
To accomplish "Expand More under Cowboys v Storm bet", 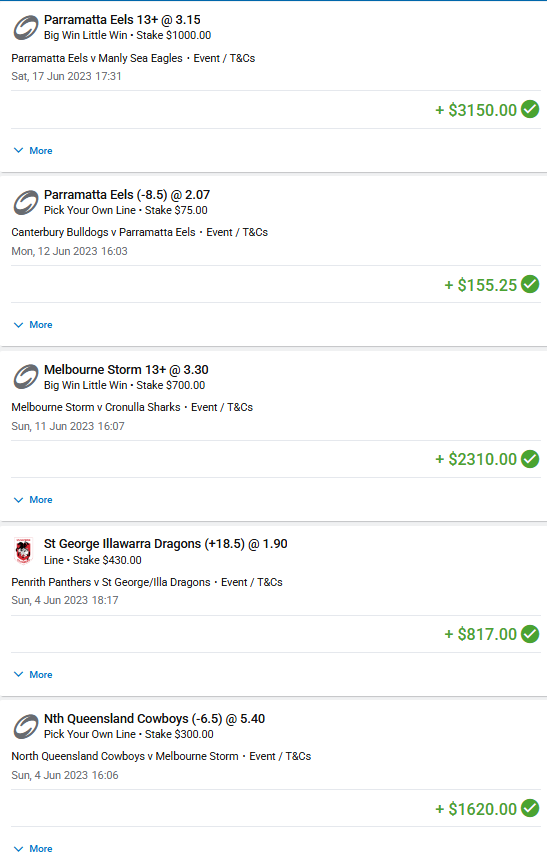I will (x=33, y=848).
